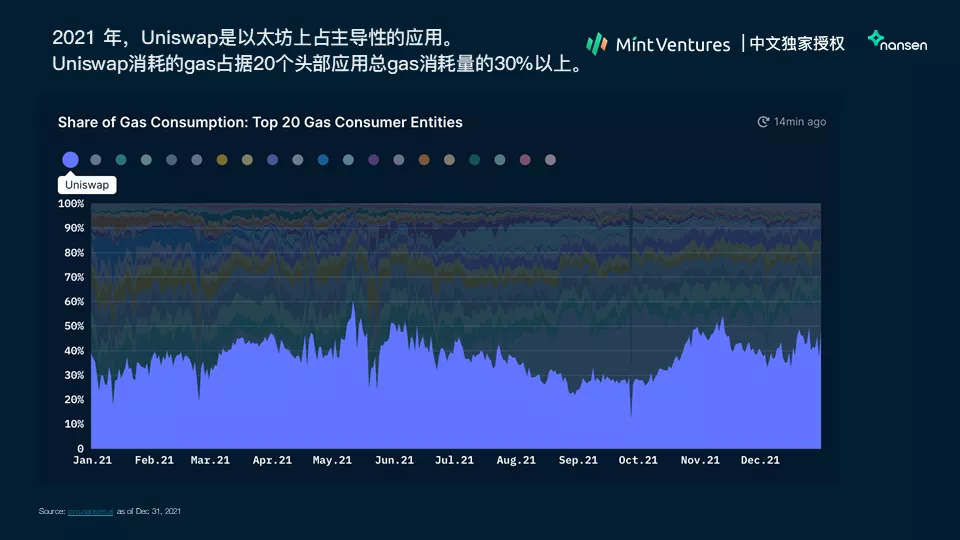Click the Nansen logo icon

pos(876,39)
